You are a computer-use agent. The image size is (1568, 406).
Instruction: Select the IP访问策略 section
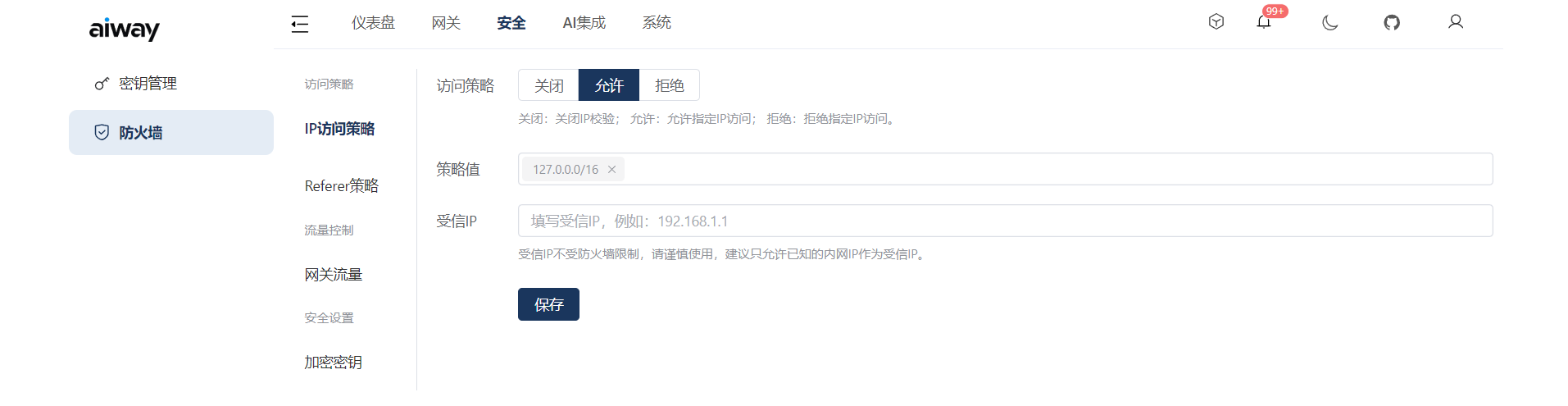coord(339,129)
